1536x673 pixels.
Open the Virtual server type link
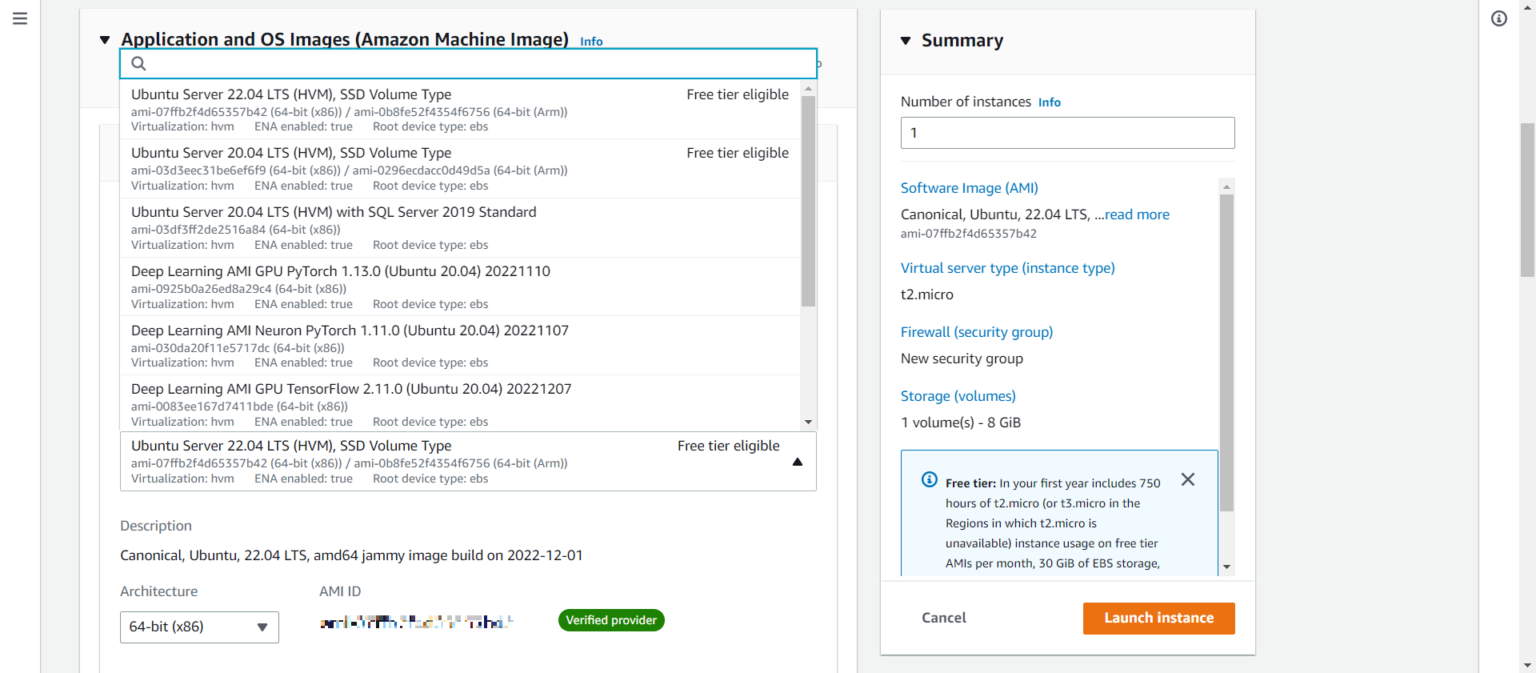click(1007, 268)
